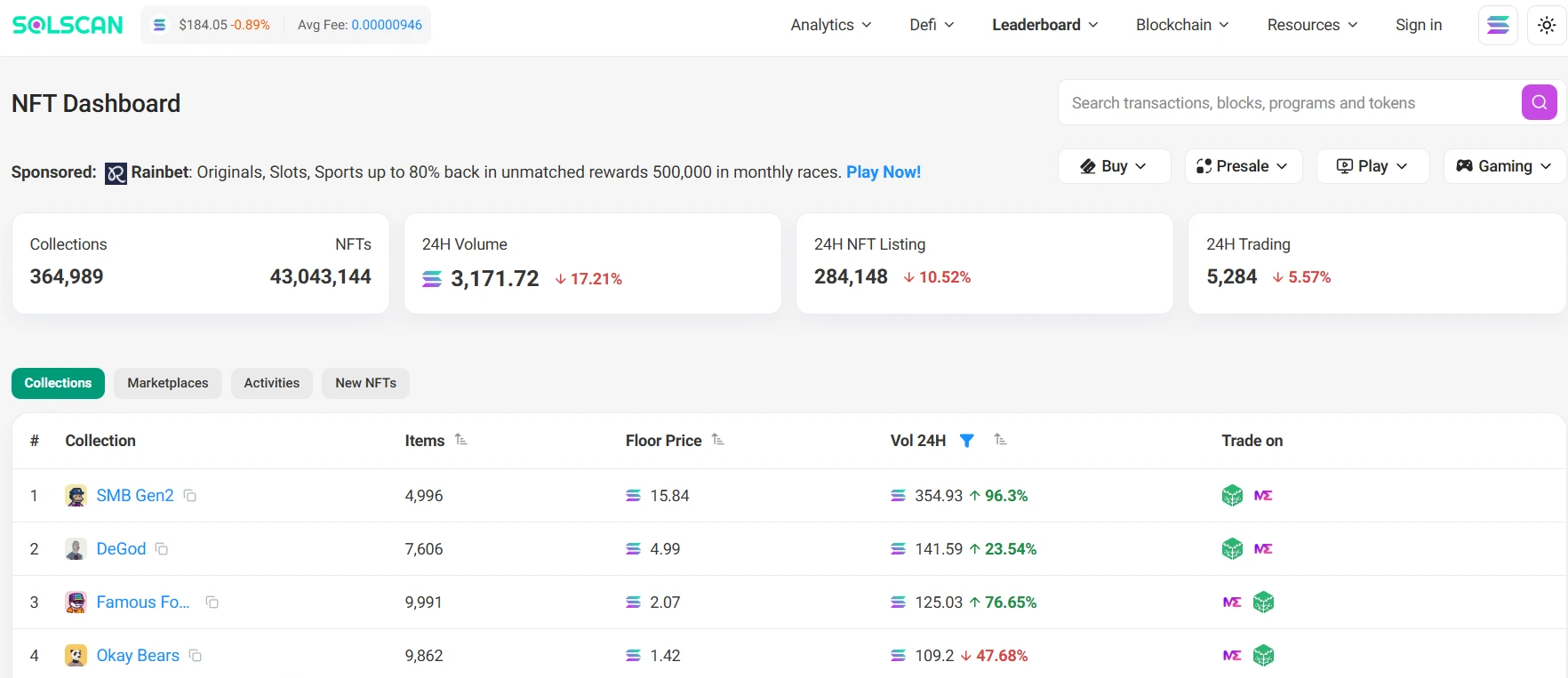Switch to the Marketplaces tab
Viewport: 1568px width, 678px height.
point(167,383)
